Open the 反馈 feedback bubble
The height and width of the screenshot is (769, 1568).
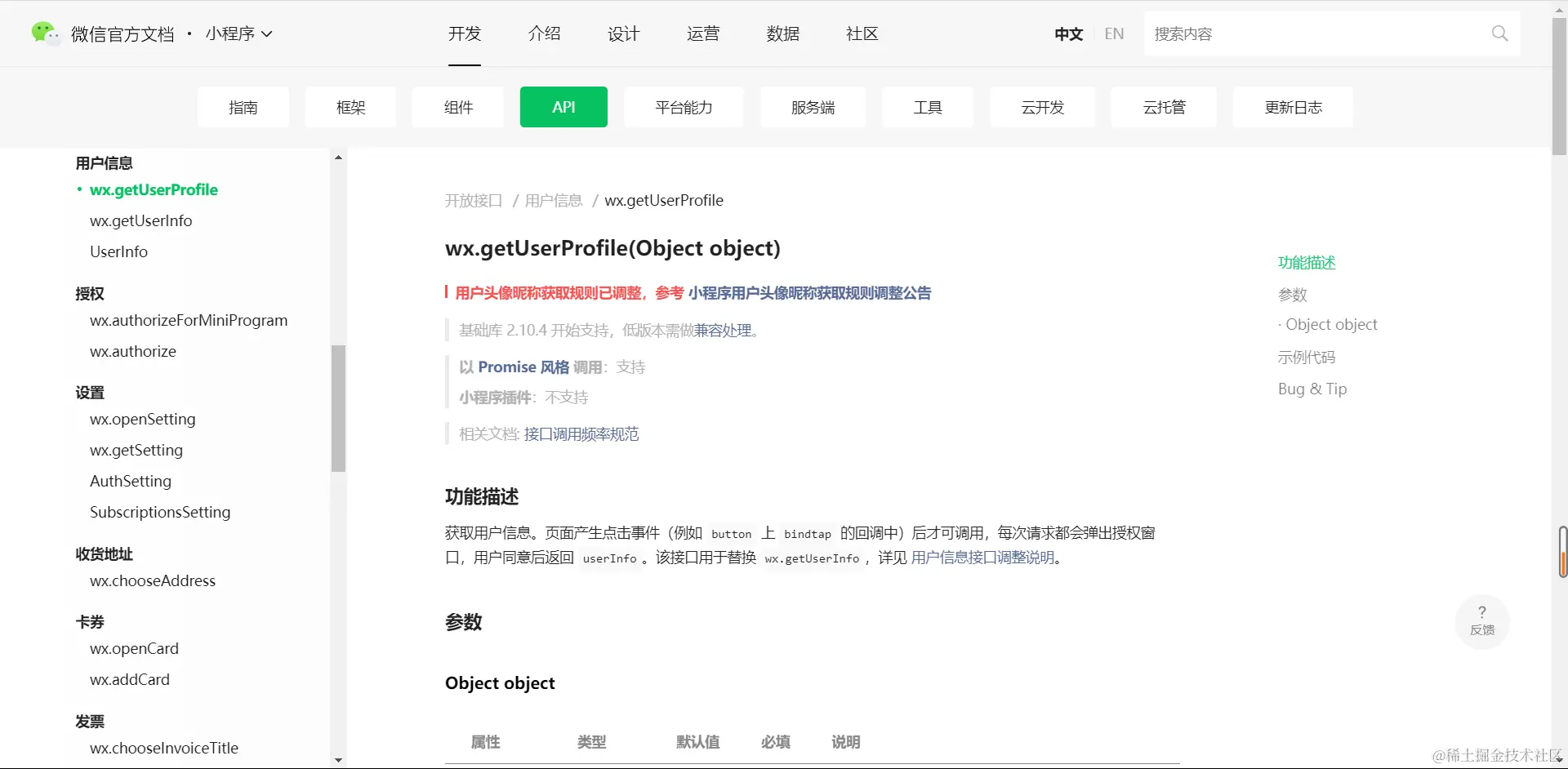[x=1482, y=621]
